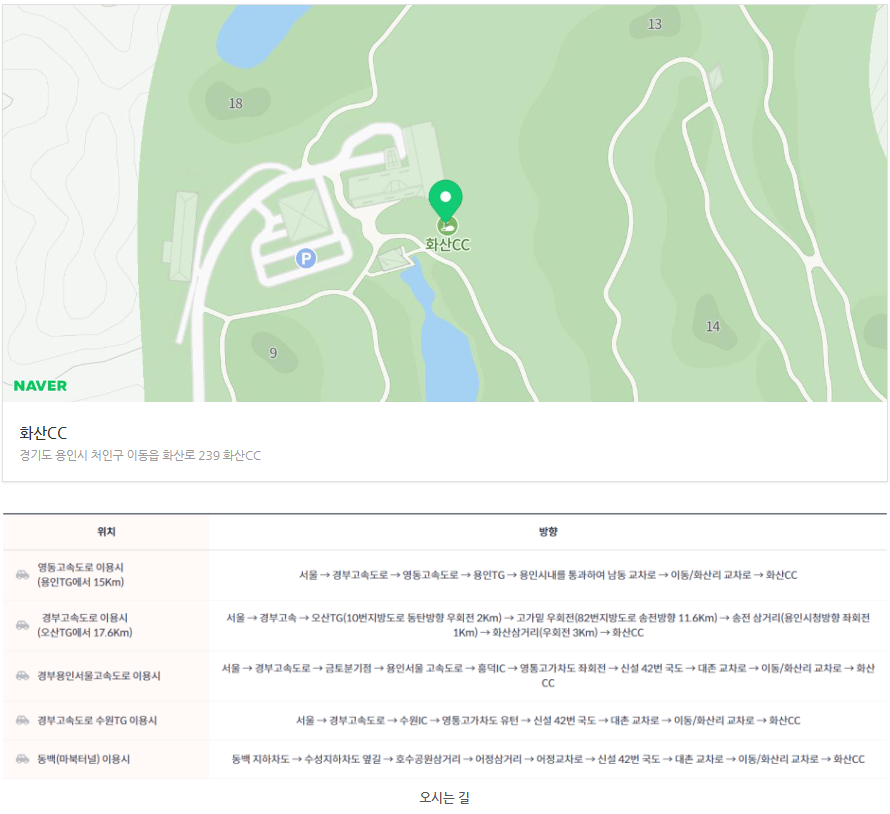
Task: Click the 오시는 길 caption
Action: pyautogui.click(x=445, y=798)
